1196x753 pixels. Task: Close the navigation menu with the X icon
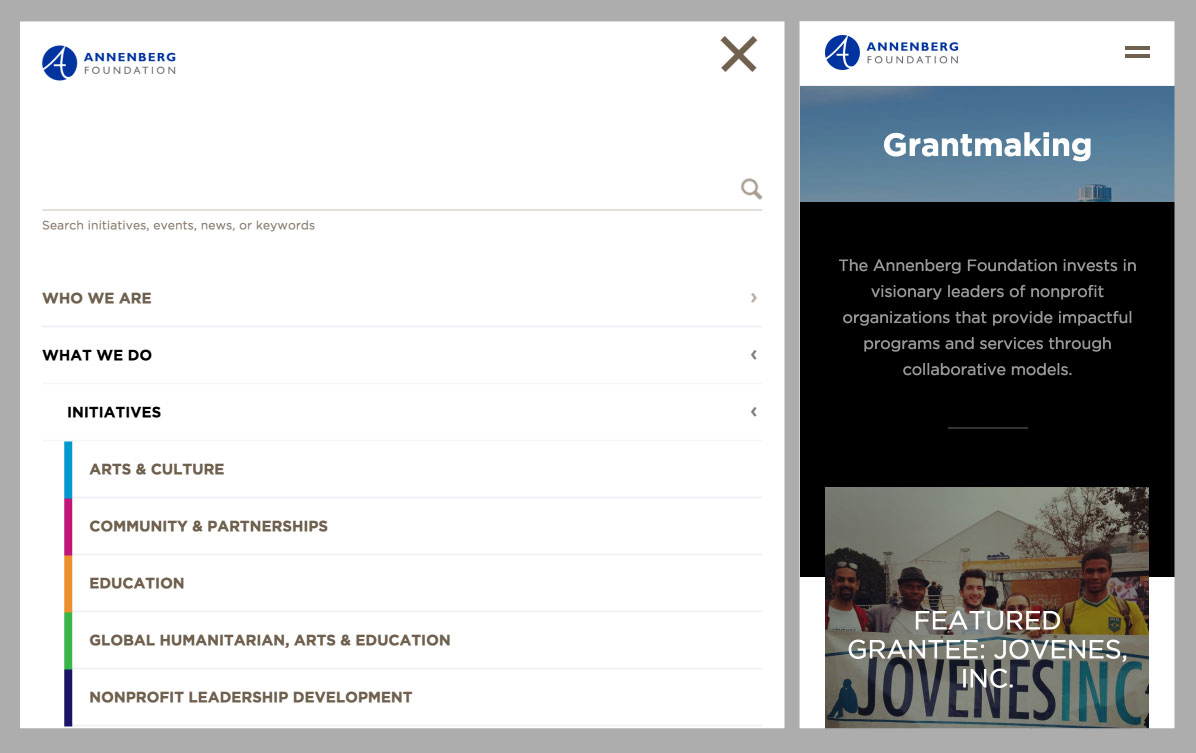point(738,54)
